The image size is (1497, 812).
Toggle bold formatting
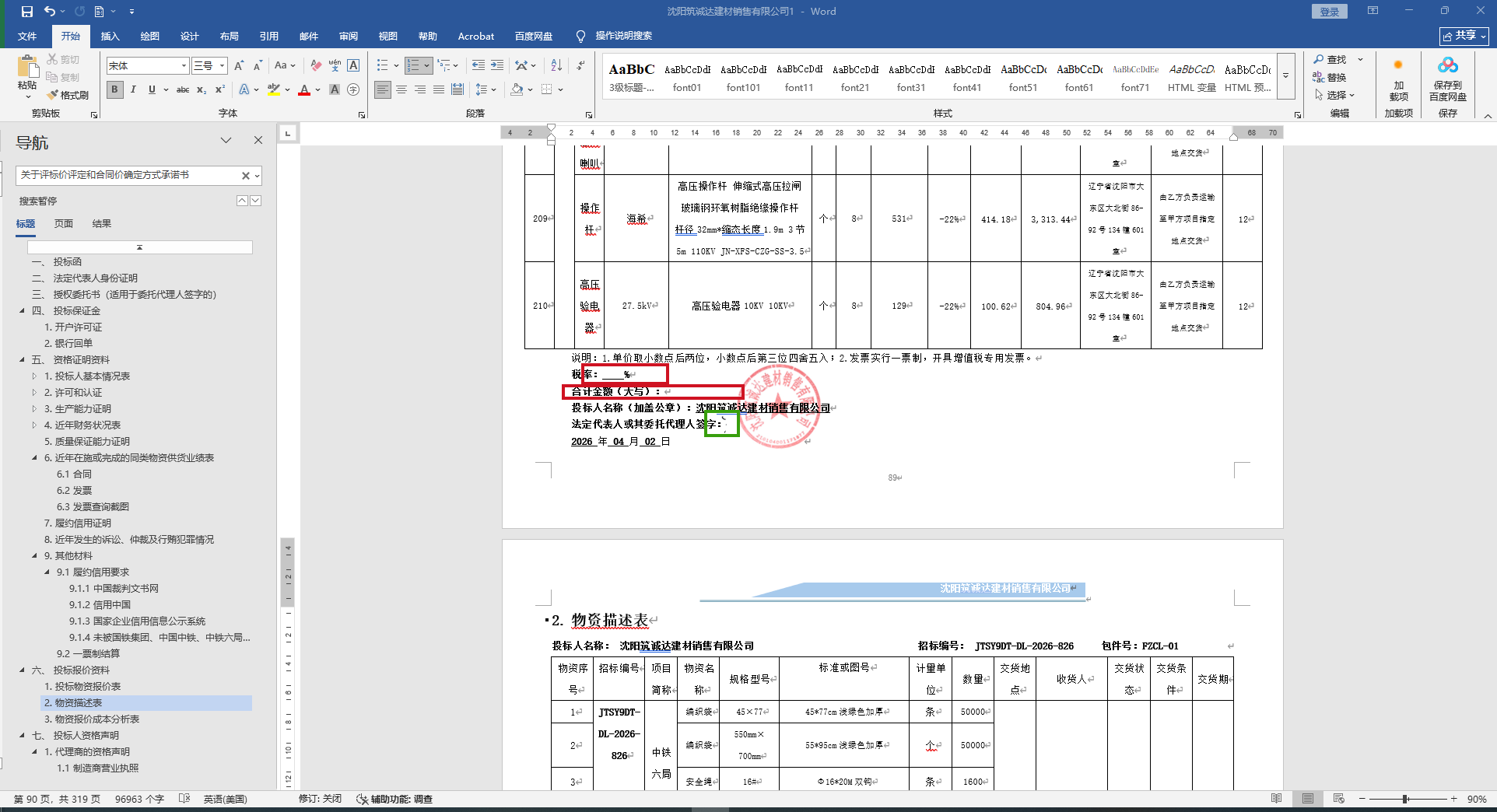coord(114,89)
